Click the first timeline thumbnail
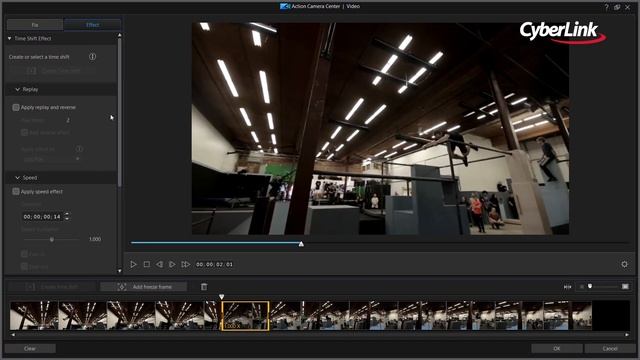640x360 pixels. coord(34,316)
